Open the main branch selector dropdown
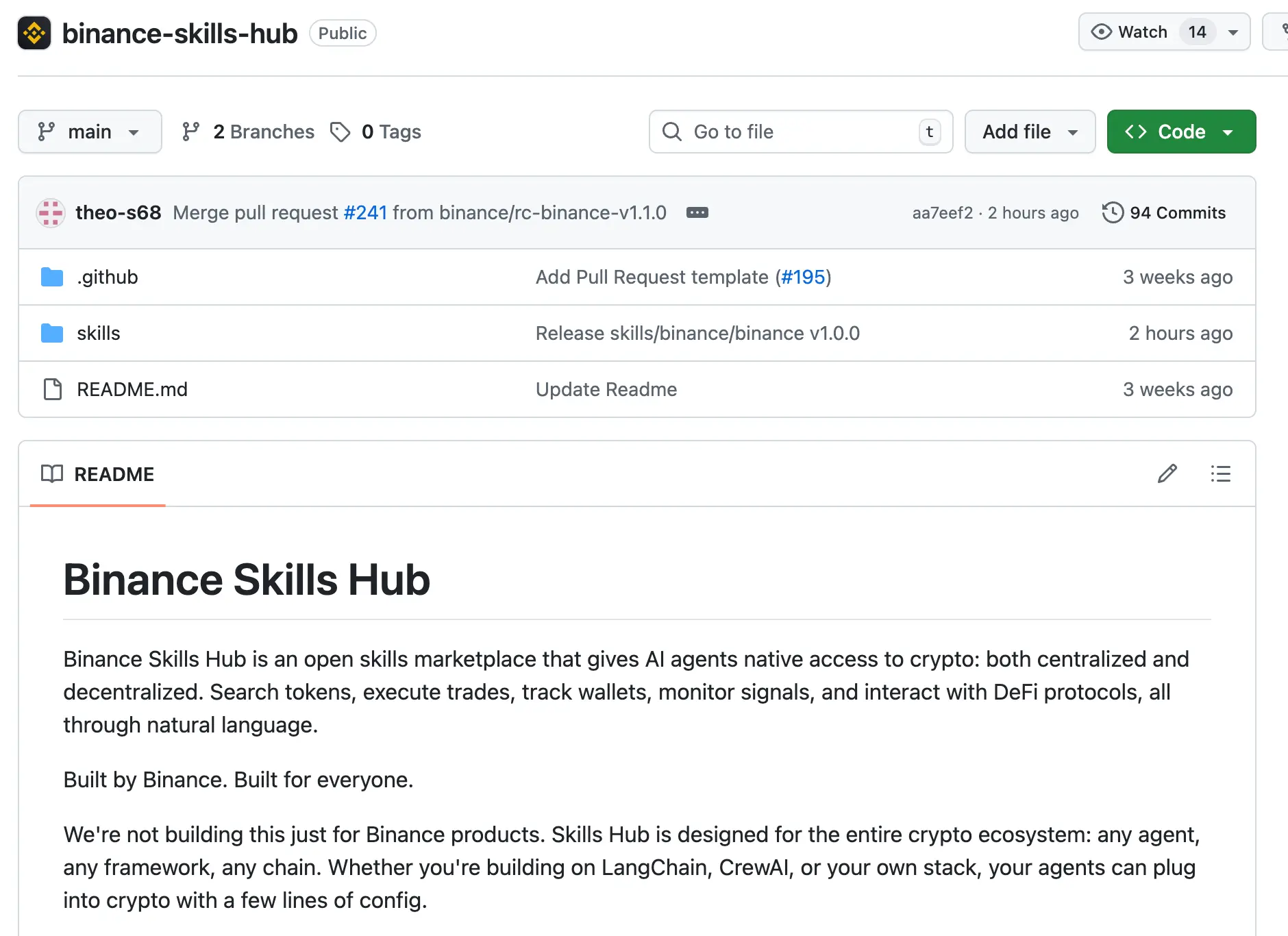The image size is (1288, 936). pyautogui.click(x=90, y=132)
